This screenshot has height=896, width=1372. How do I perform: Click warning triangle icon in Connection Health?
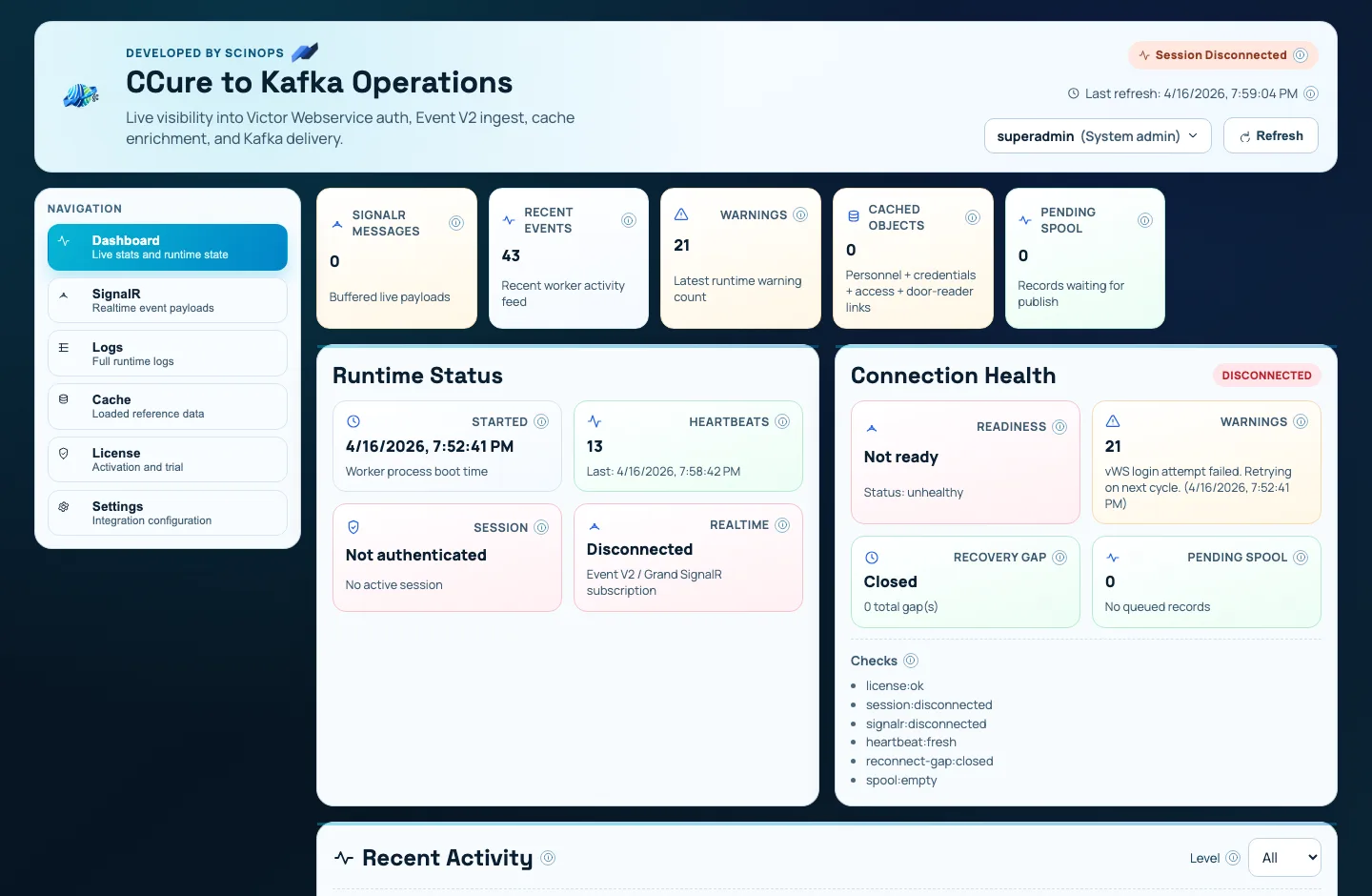[x=1113, y=421]
